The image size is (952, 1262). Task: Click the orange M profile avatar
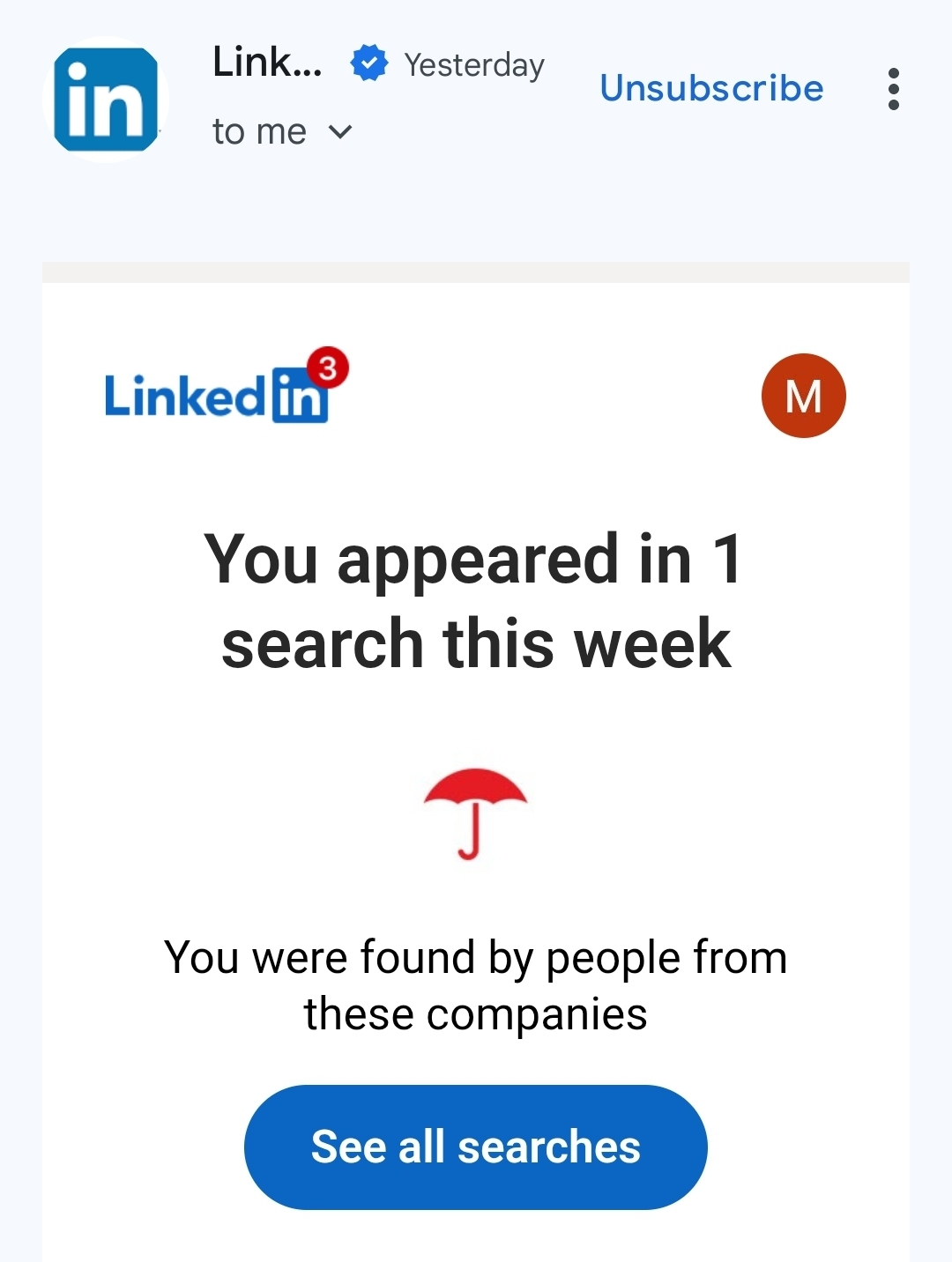[803, 396]
